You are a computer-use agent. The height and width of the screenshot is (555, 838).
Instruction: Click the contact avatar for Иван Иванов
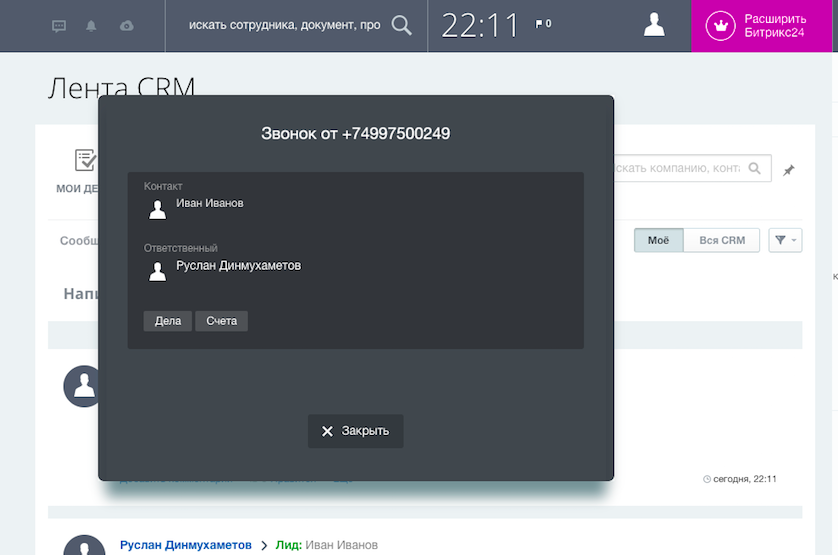pyautogui.click(x=157, y=209)
